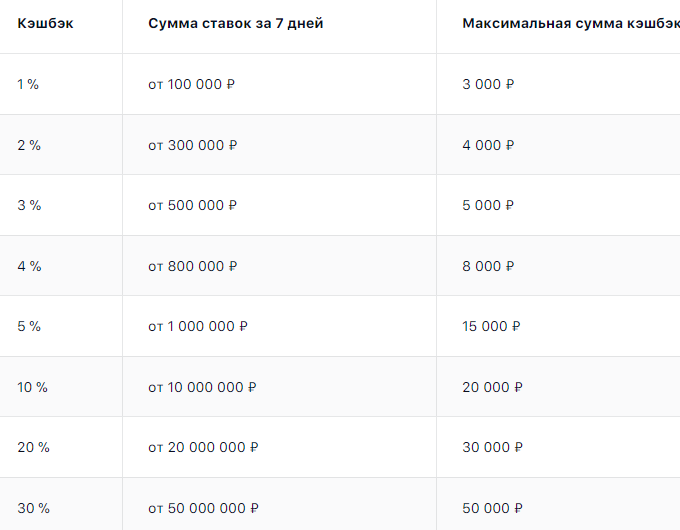Select the "от 300 000 ₽" cell
The height and width of the screenshot is (530, 680).
193,145
